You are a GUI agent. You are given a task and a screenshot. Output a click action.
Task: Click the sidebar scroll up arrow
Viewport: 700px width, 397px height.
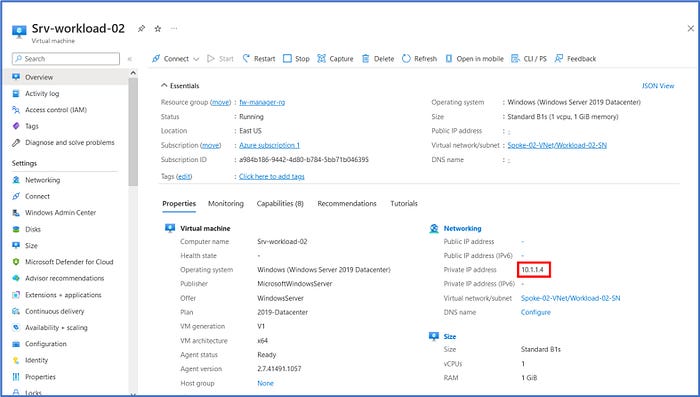pos(133,73)
